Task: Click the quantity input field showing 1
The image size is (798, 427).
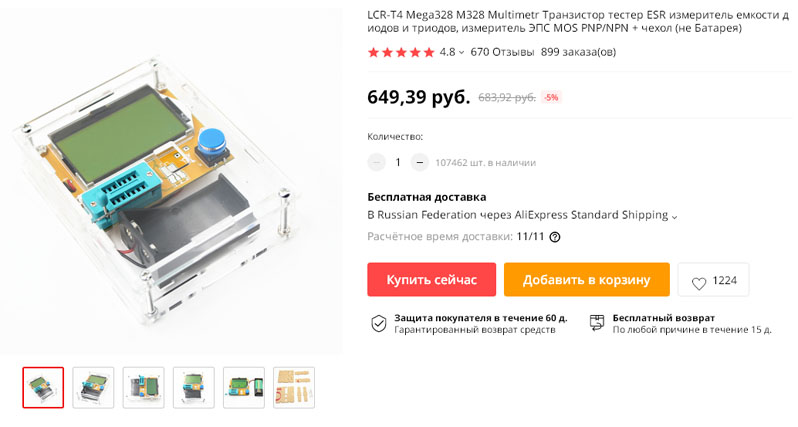Action: tap(398, 162)
